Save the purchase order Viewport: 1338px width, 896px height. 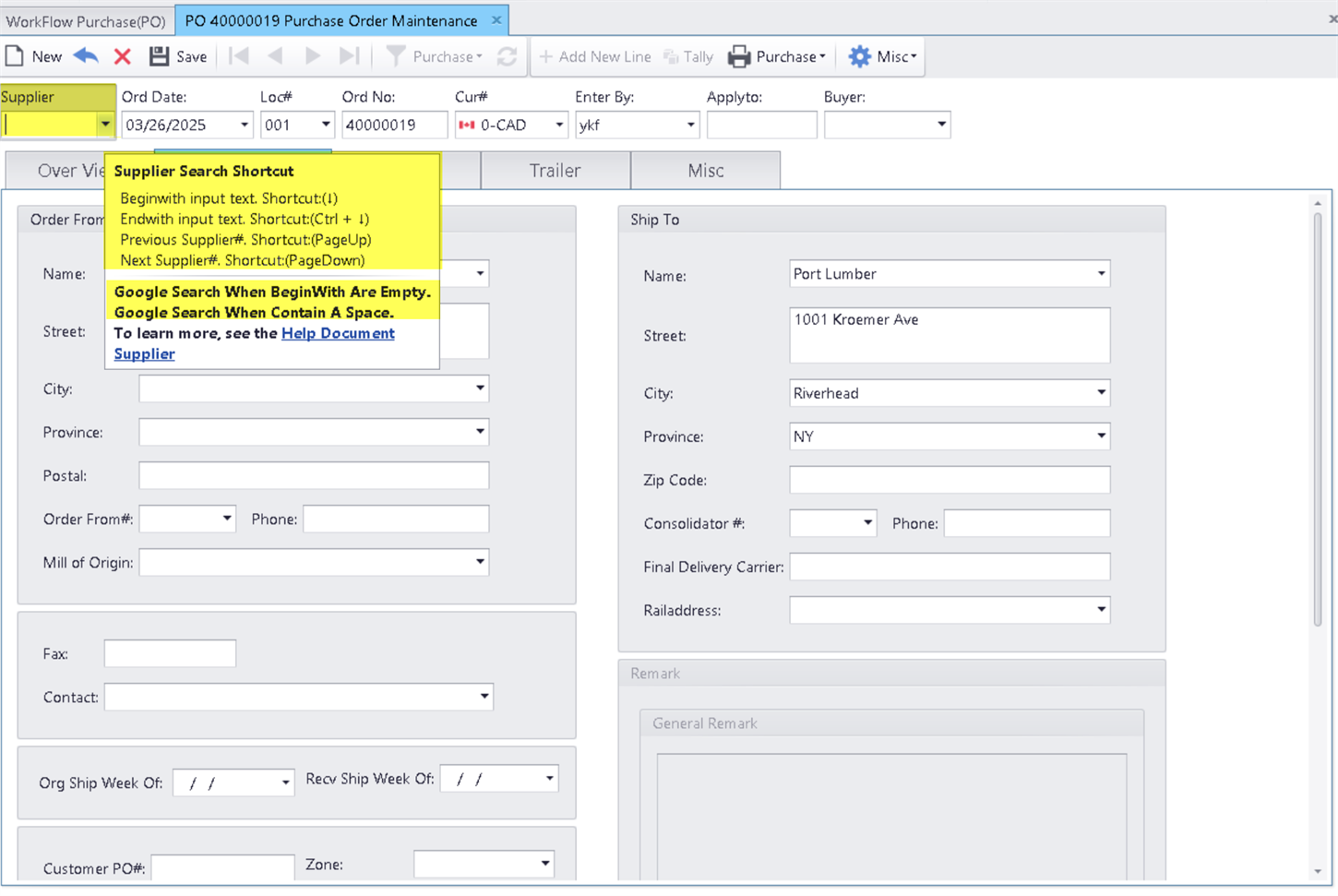178,56
